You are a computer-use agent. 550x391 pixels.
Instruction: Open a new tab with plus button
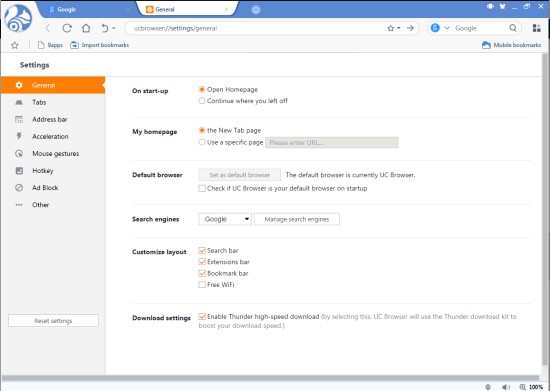click(256, 10)
